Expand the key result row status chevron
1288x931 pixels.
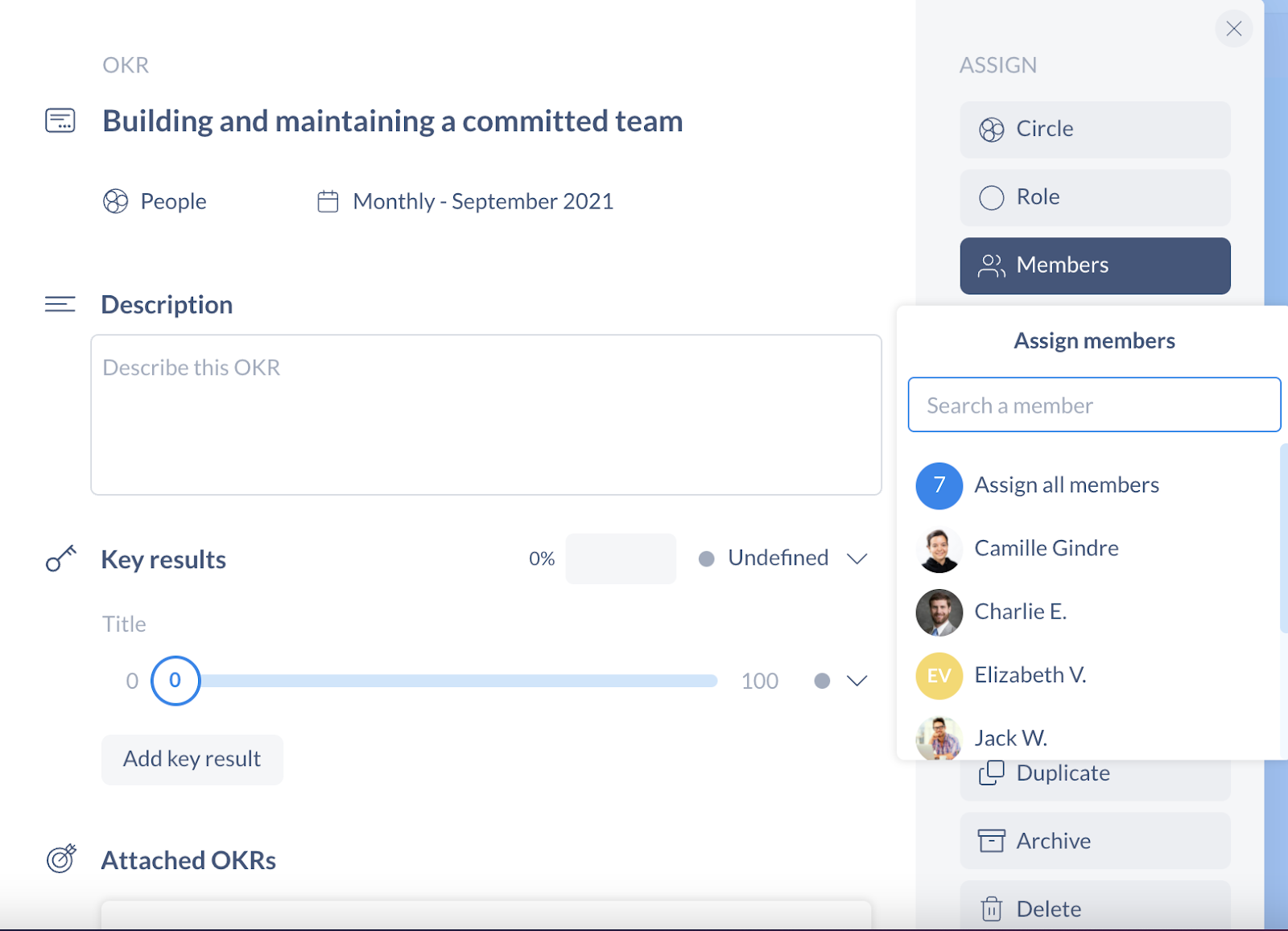click(857, 681)
